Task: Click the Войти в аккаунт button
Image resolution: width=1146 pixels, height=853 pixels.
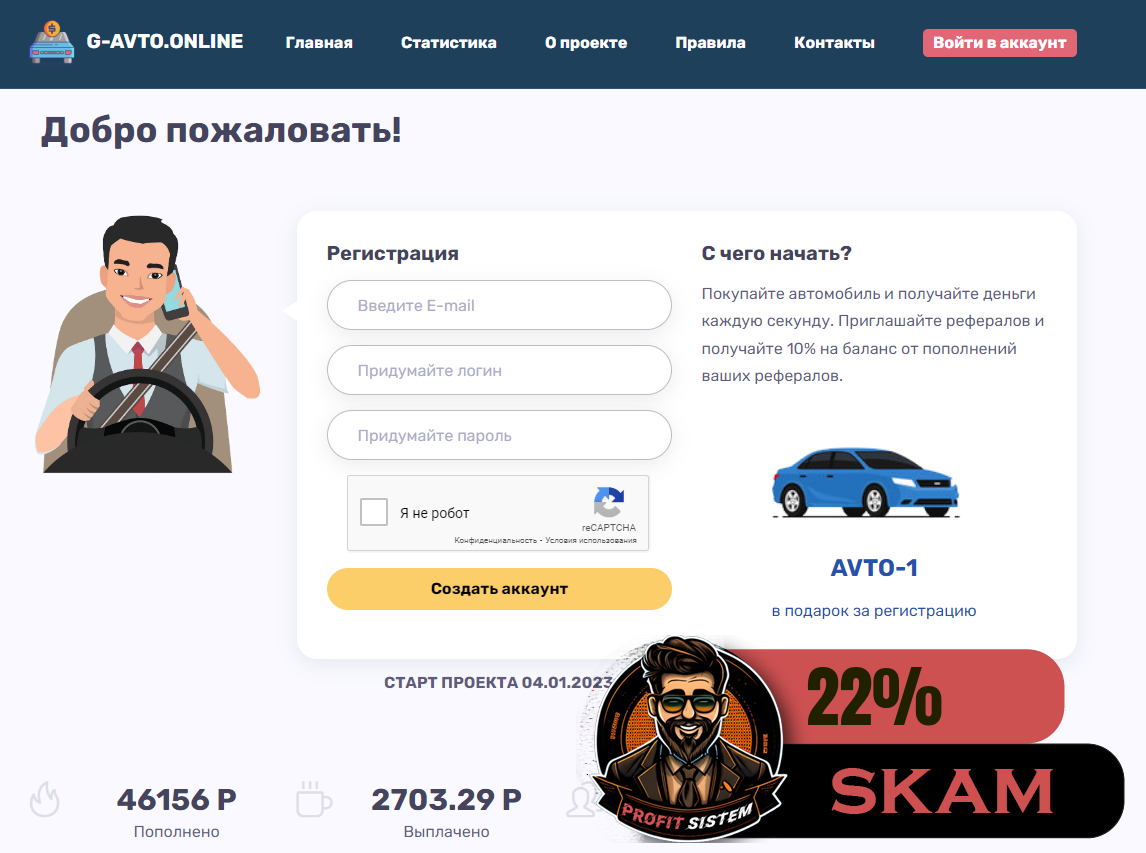Action: click(1000, 42)
